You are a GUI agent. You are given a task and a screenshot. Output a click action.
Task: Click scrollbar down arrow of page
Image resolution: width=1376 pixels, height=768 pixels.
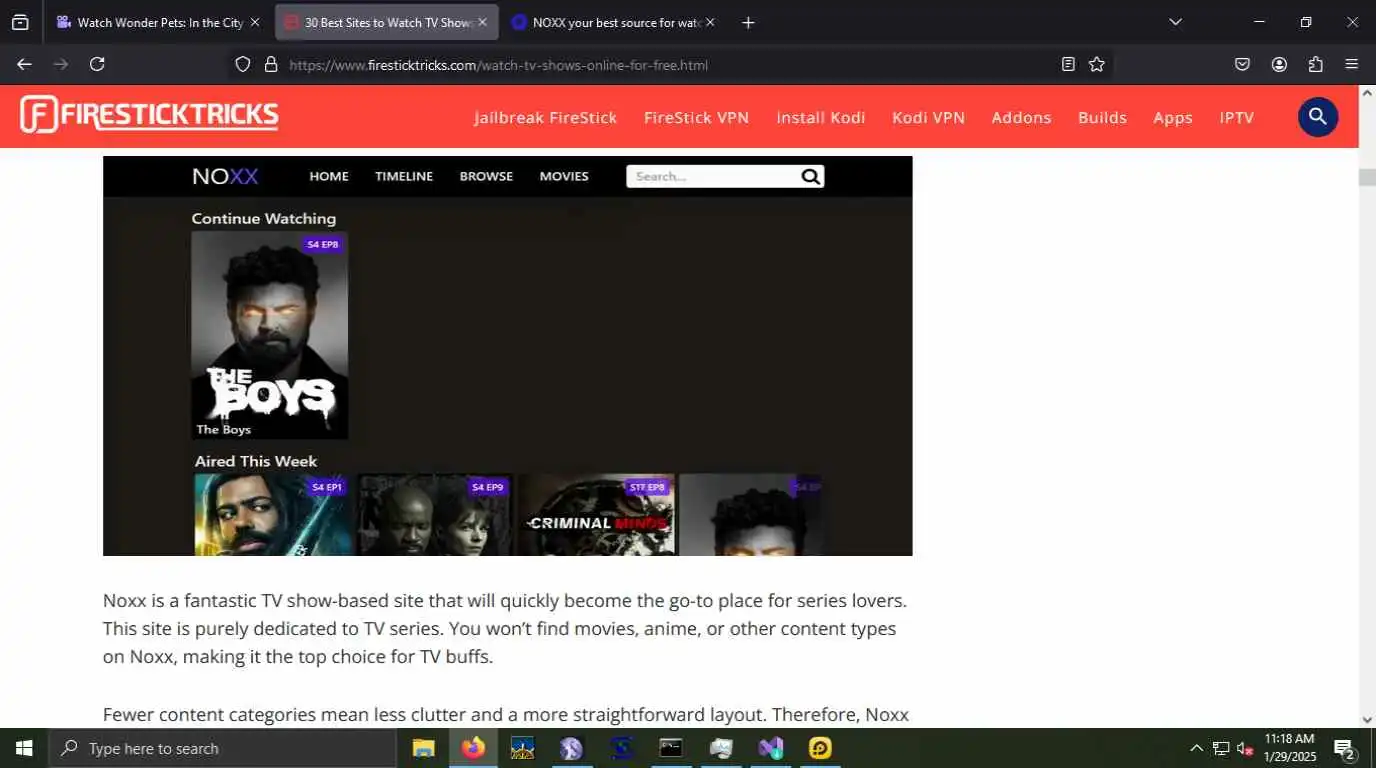coord(1367,719)
